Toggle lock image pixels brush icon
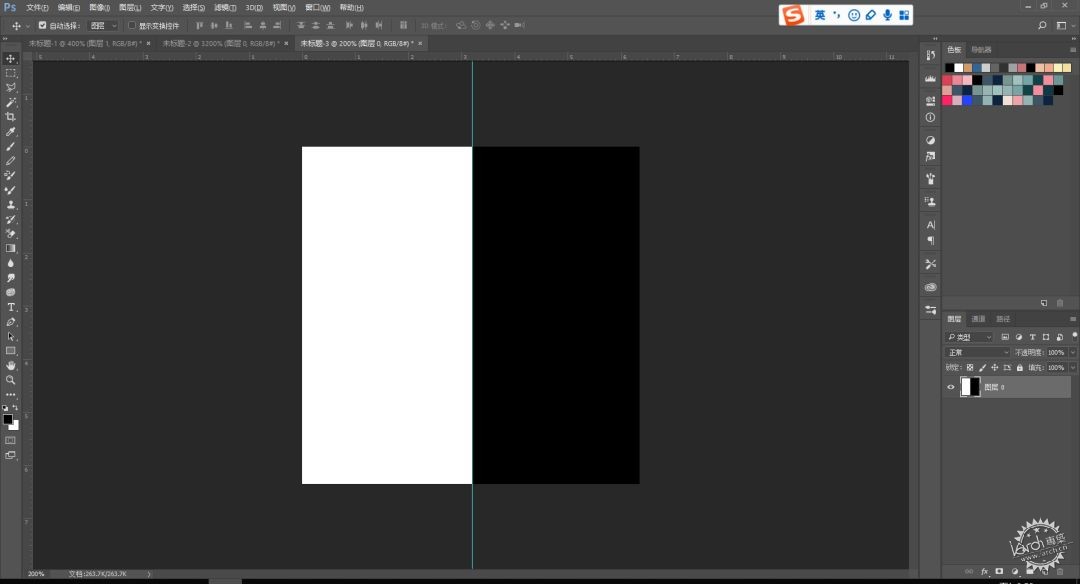The width and height of the screenshot is (1080, 584). [982, 368]
